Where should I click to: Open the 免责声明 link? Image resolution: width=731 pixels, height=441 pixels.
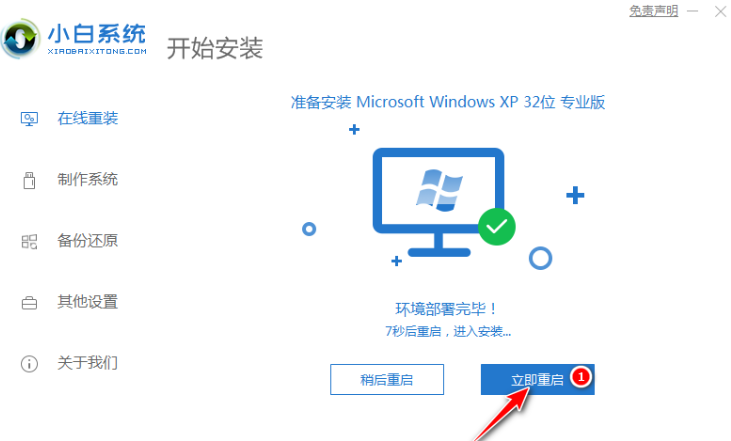click(654, 11)
